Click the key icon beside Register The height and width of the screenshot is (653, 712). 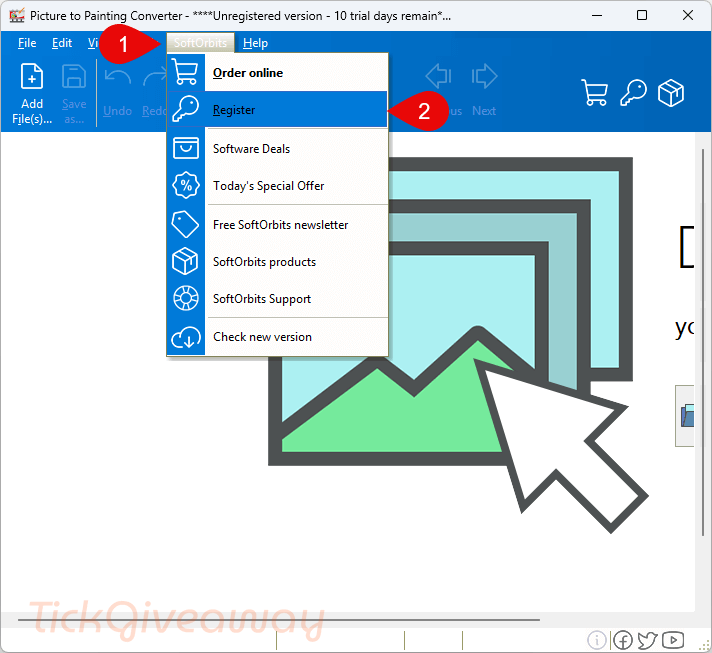pyautogui.click(x=186, y=109)
